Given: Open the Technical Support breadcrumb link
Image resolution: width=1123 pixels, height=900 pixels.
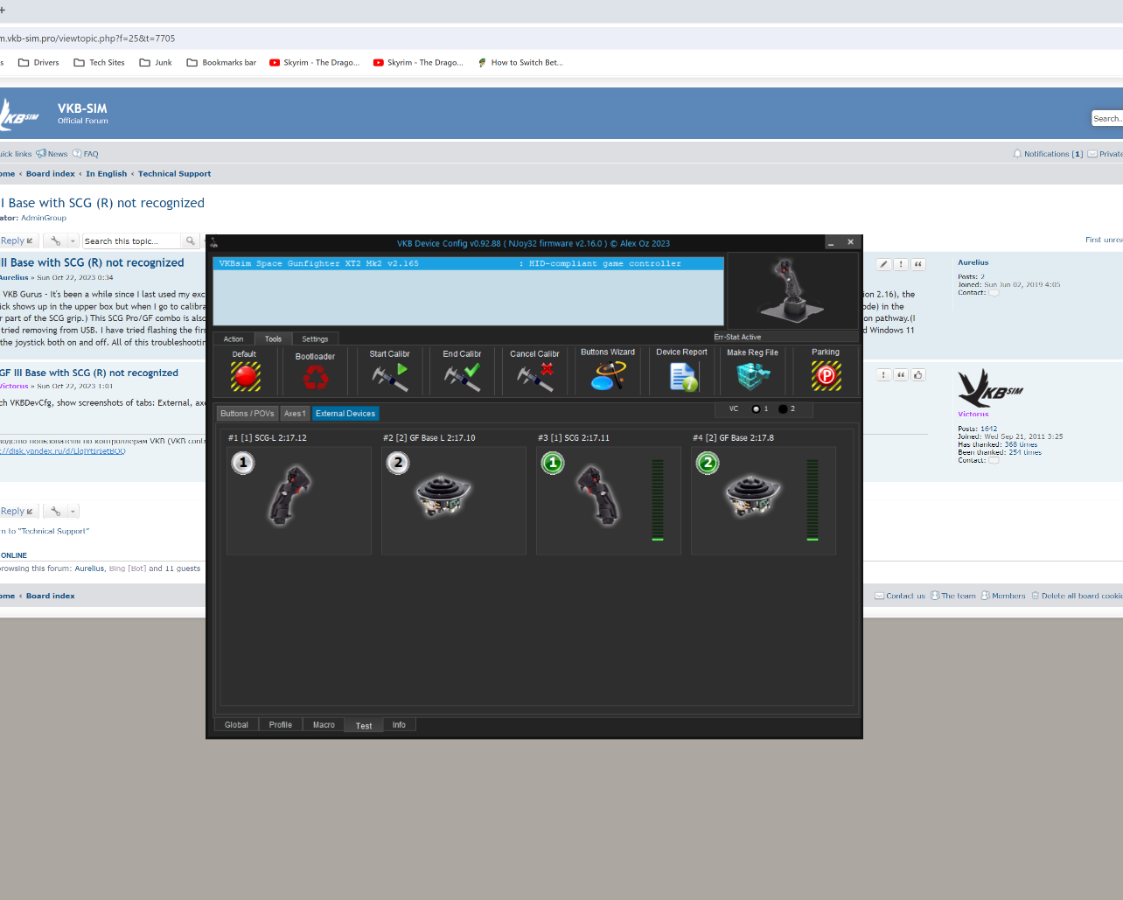Looking at the screenshot, I should (x=174, y=173).
